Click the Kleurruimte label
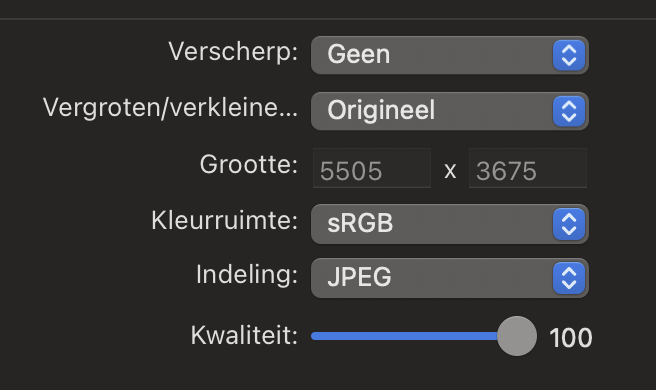This screenshot has width=656, height=390. 224,221
